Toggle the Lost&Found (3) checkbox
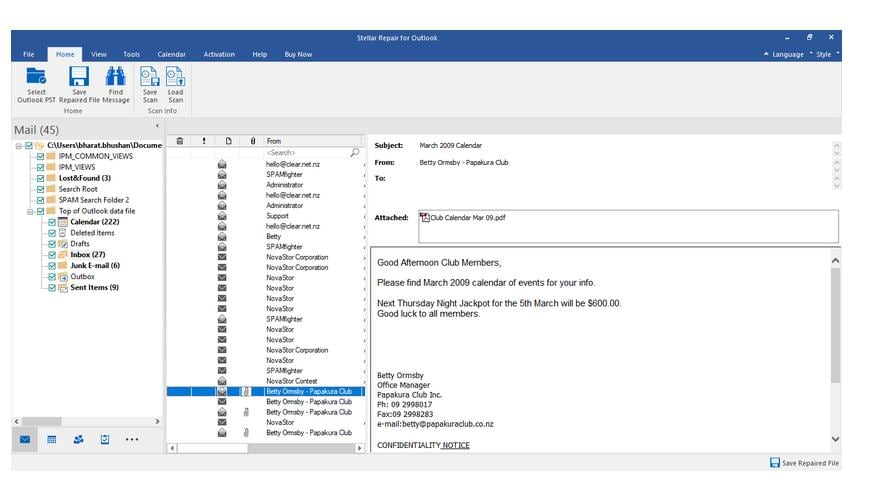875x487 pixels. click(40, 179)
